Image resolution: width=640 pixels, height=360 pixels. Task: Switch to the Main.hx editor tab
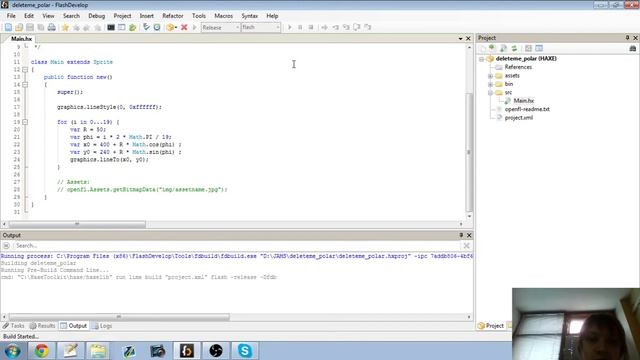pyautogui.click(x=21, y=39)
